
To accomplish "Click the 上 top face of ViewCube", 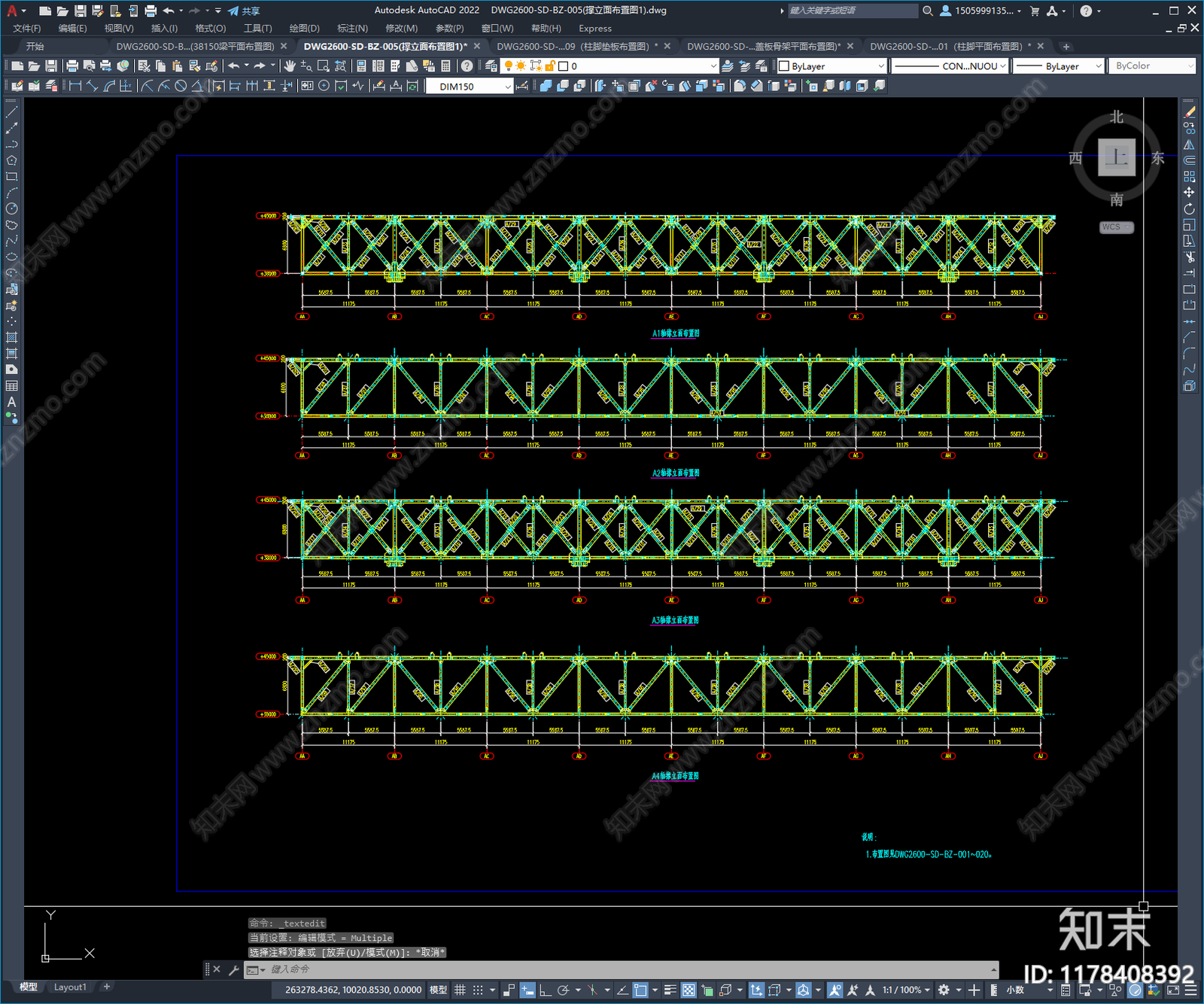I will [1117, 157].
